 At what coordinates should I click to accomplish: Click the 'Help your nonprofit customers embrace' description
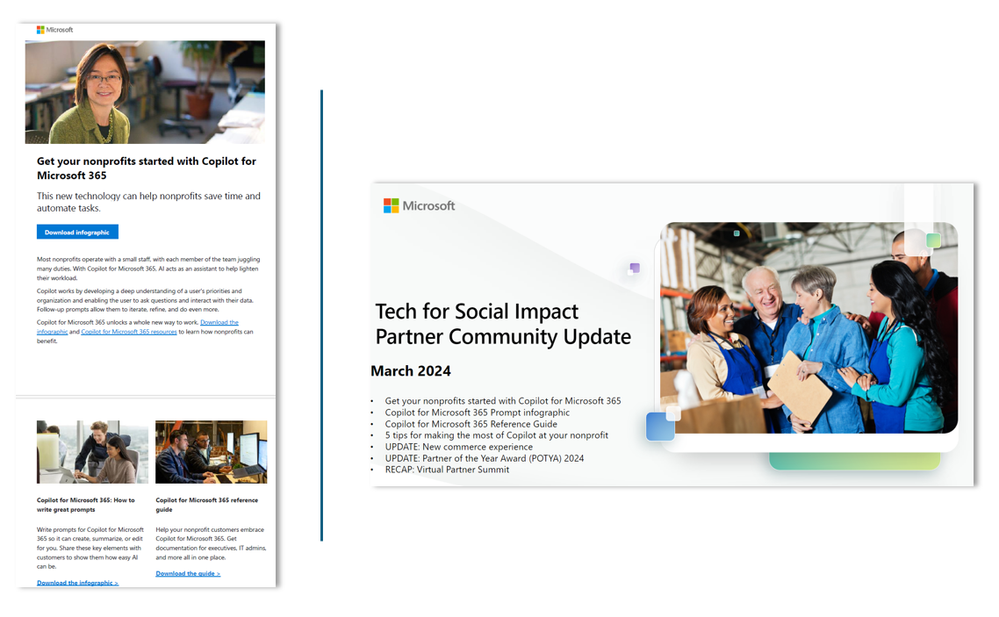click(x=211, y=543)
